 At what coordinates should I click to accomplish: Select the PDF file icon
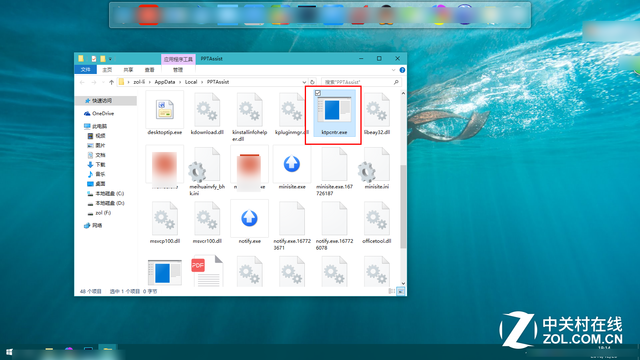207,271
